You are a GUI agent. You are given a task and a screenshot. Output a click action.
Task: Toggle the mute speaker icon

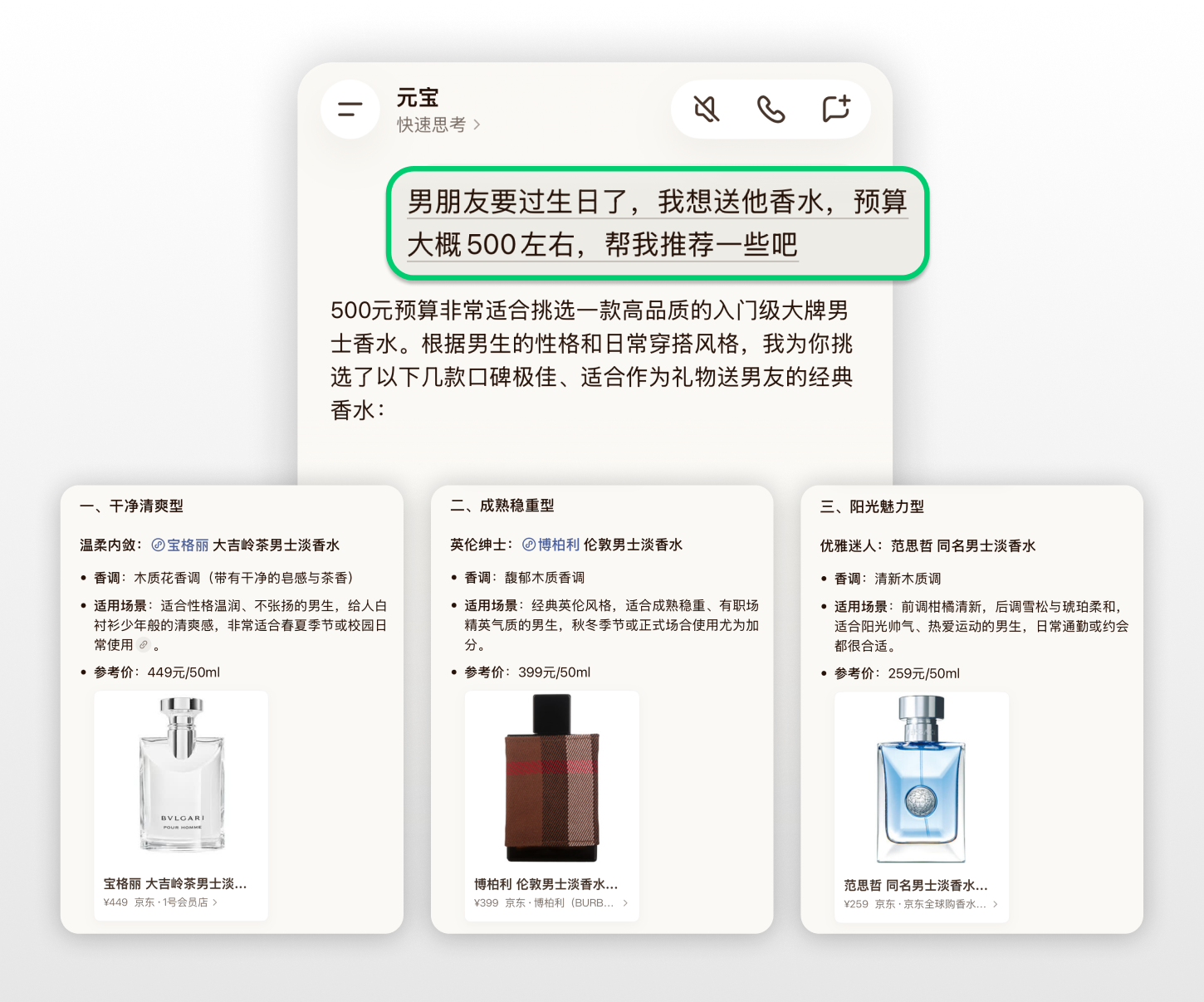click(707, 109)
